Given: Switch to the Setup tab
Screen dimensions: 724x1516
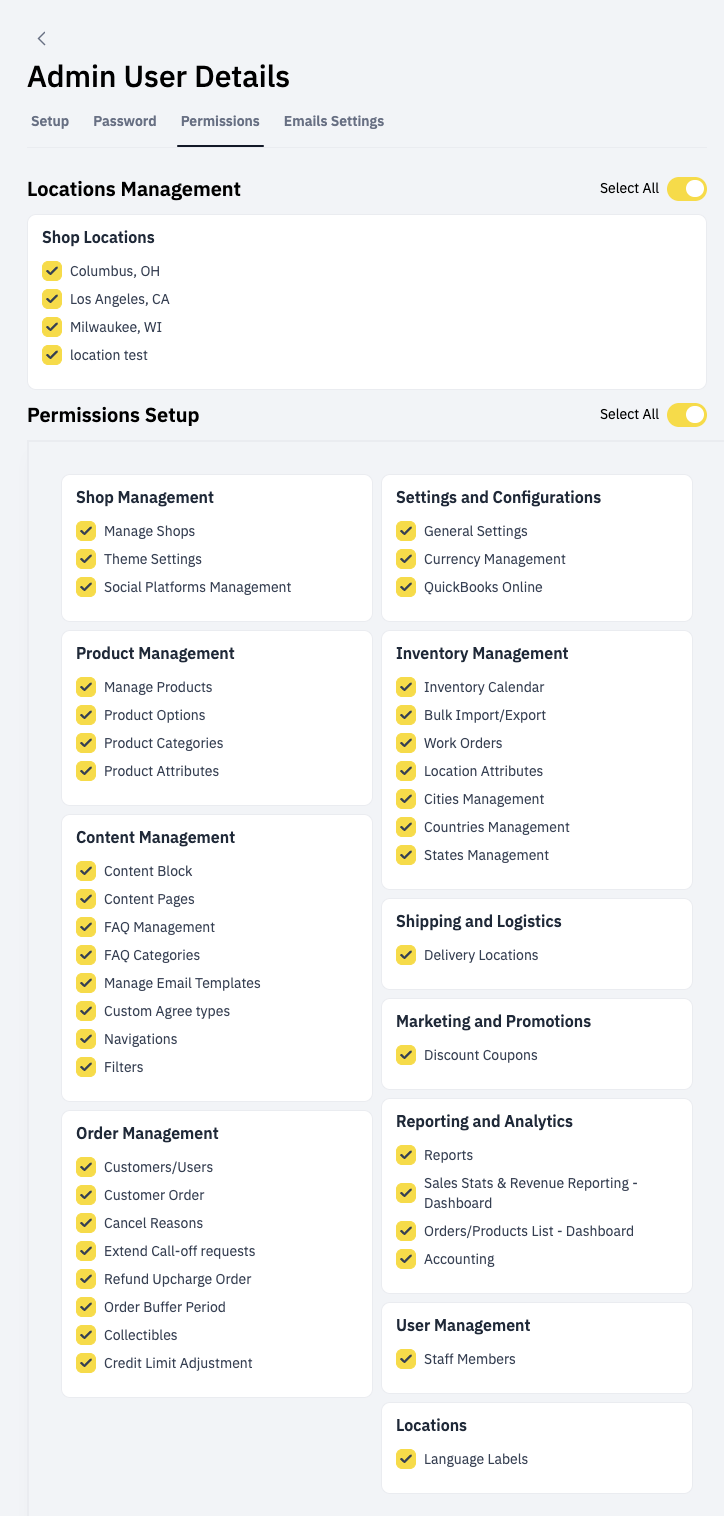Looking at the screenshot, I should pyautogui.click(x=49, y=121).
